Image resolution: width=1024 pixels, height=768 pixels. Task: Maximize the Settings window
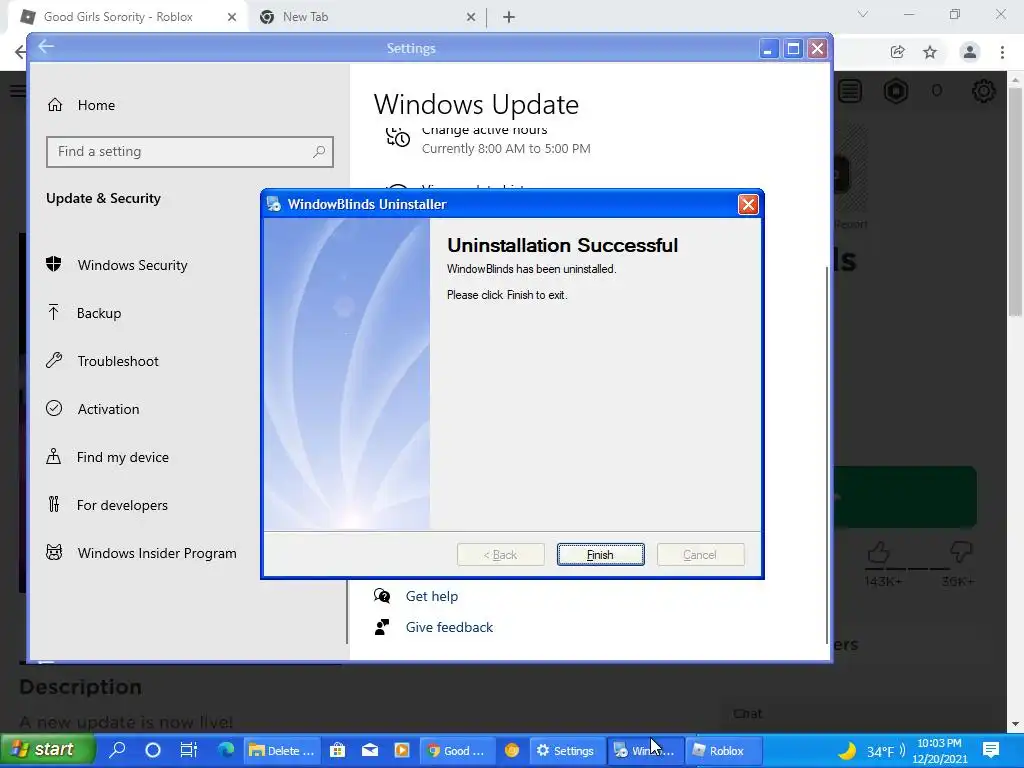pos(793,49)
